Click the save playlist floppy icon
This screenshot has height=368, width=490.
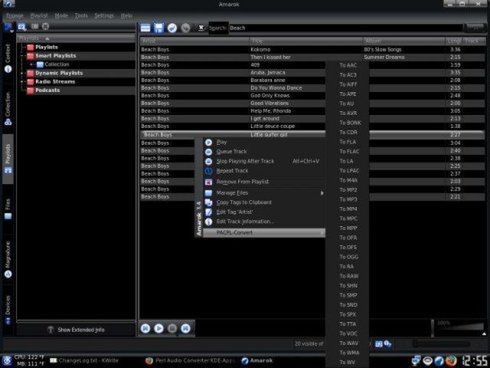(159, 28)
